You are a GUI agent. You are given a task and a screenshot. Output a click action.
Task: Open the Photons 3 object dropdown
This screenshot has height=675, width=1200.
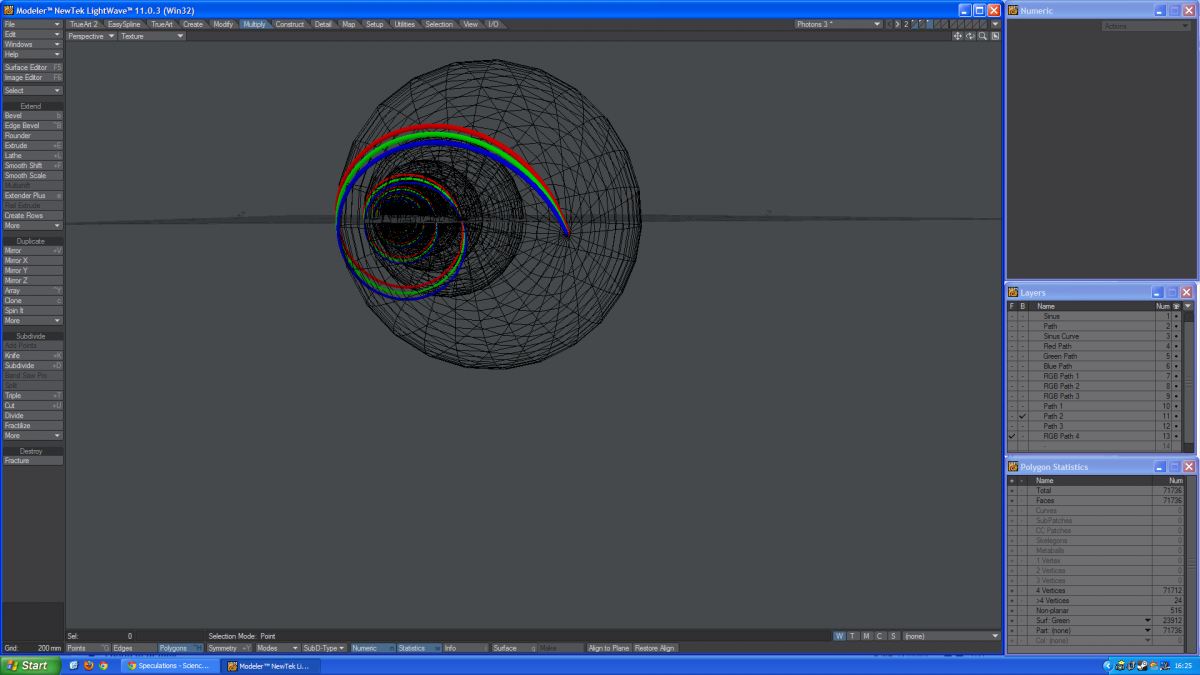(838, 24)
